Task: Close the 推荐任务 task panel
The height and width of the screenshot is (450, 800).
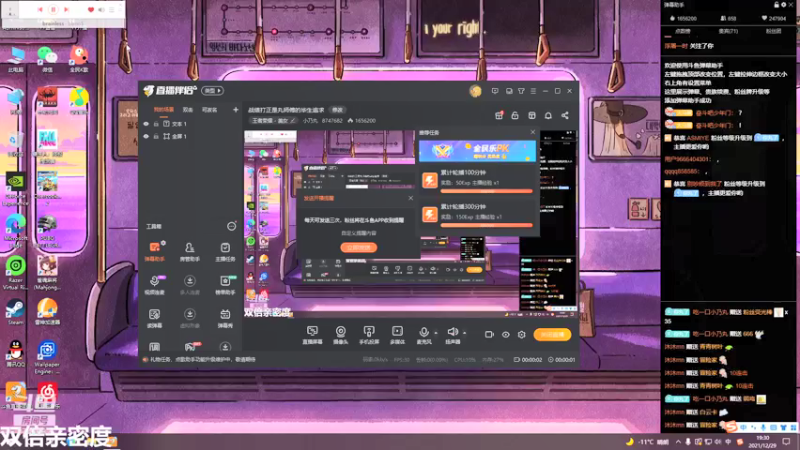Action: pyautogui.click(x=533, y=132)
